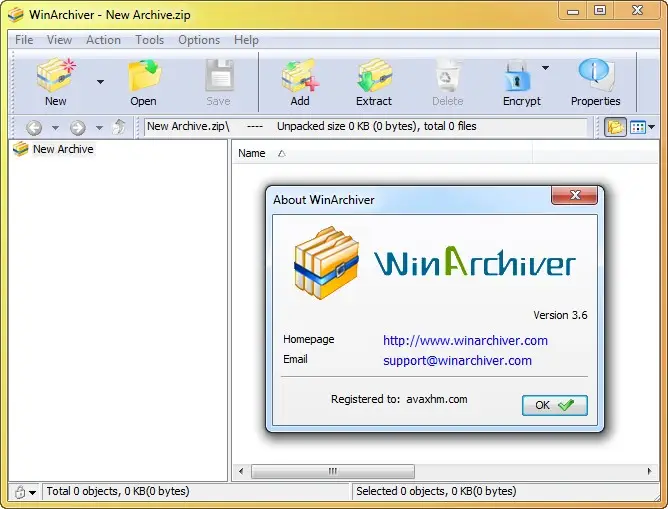Viewport: 668px width, 509px height.
Task: Click the 'Selected 0 objects' status text
Action: (x=436, y=492)
